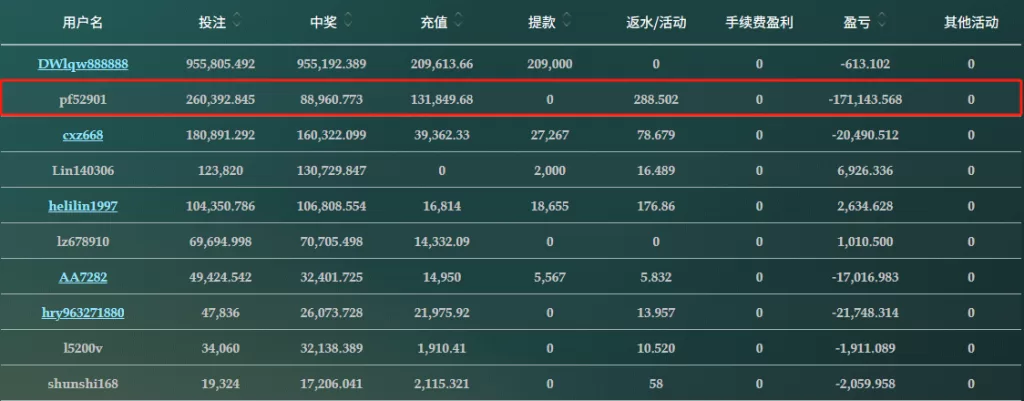Select username shunshi168
1024x401 pixels.
click(83, 384)
